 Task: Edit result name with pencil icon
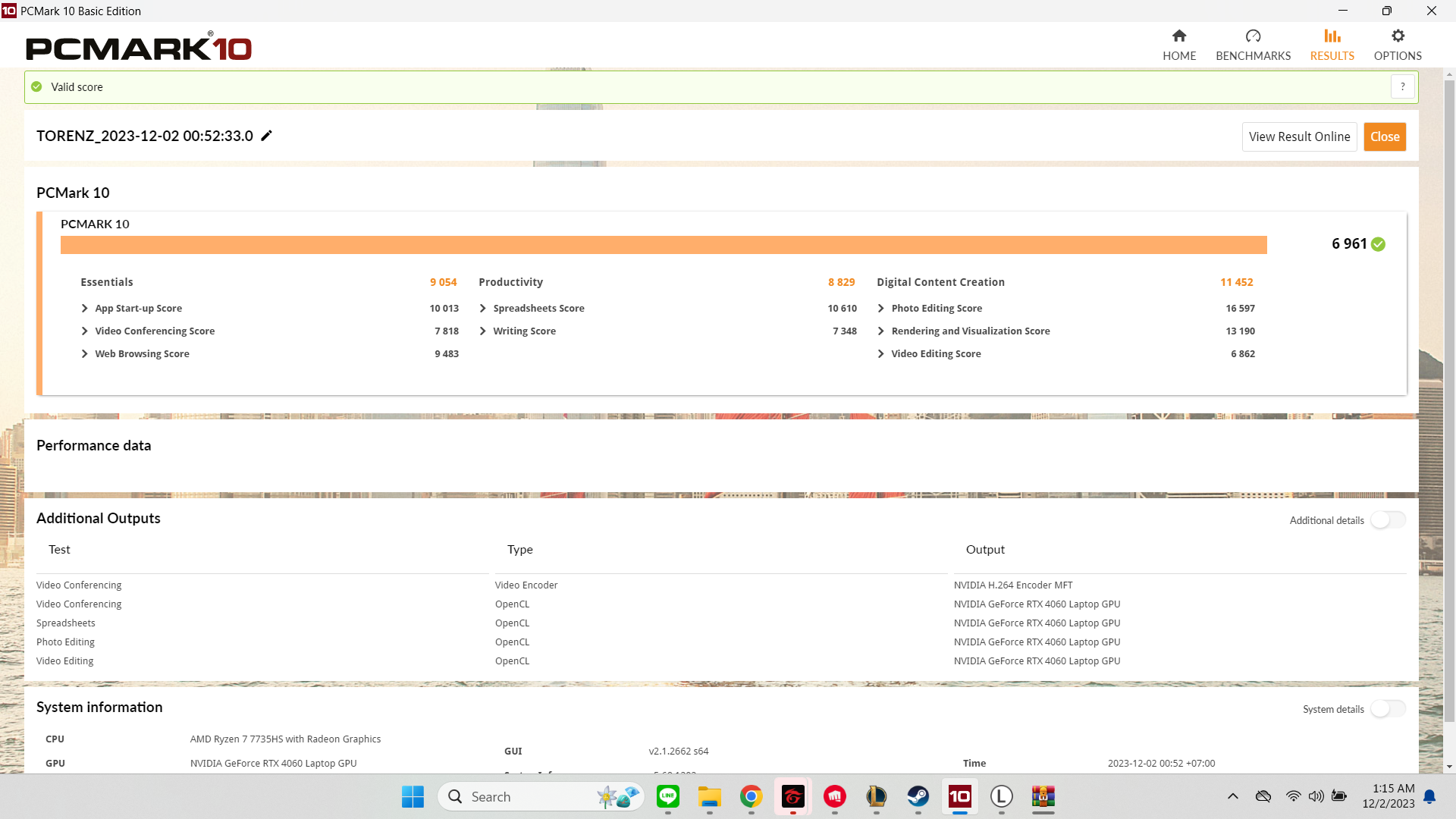coord(266,136)
